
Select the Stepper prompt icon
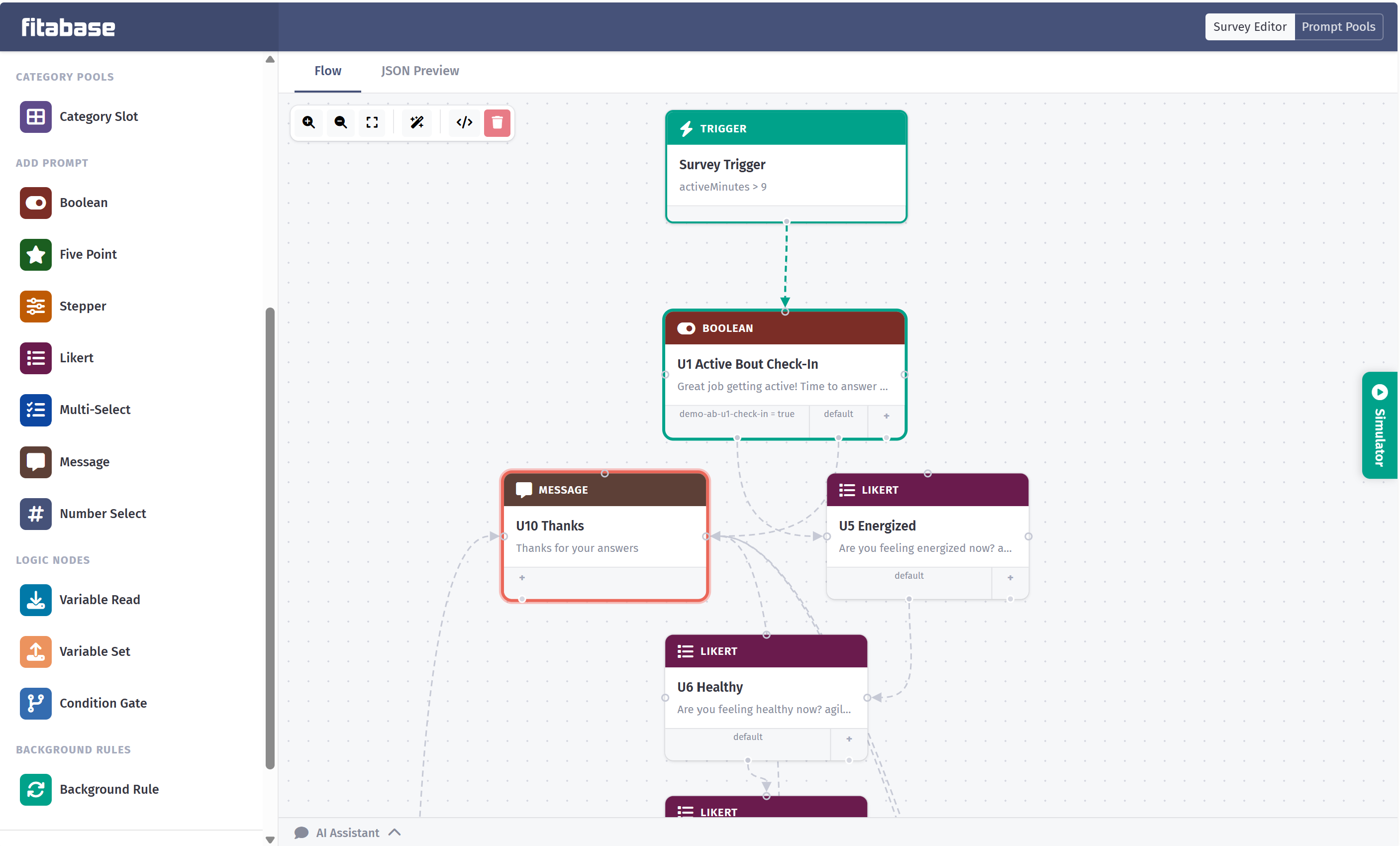(x=35, y=306)
